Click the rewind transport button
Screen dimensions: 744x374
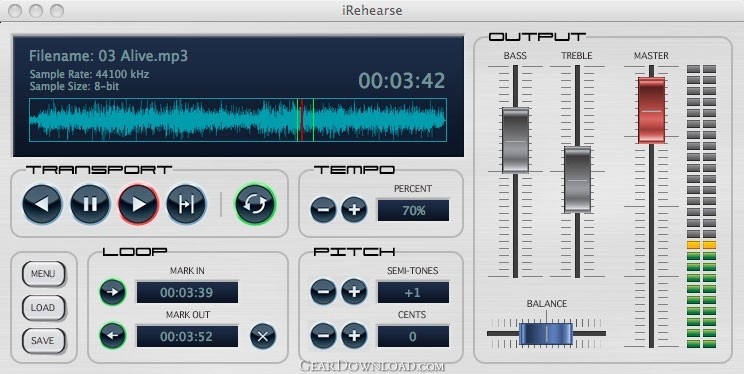coord(42,204)
